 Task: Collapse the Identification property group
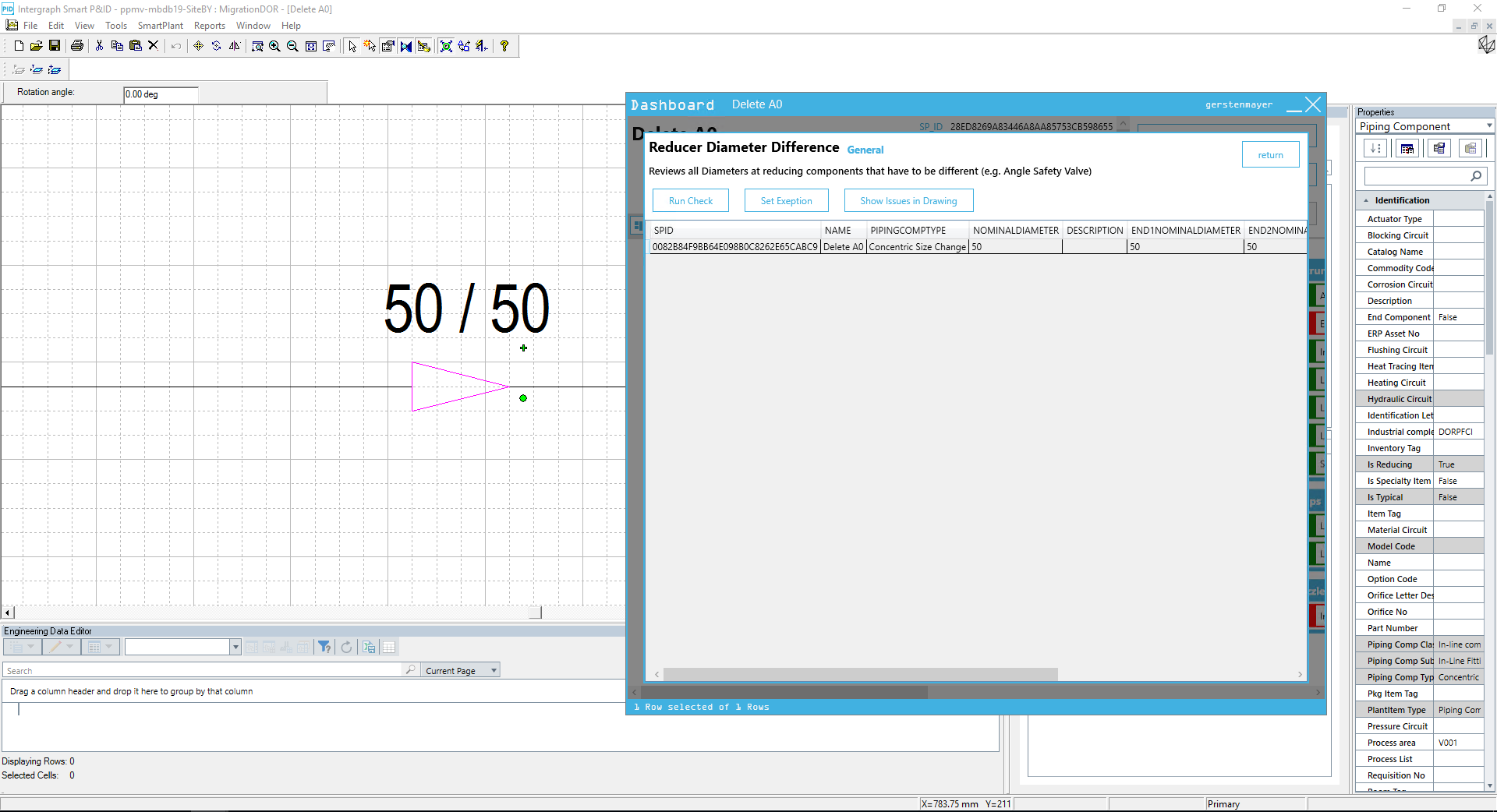click(1366, 200)
